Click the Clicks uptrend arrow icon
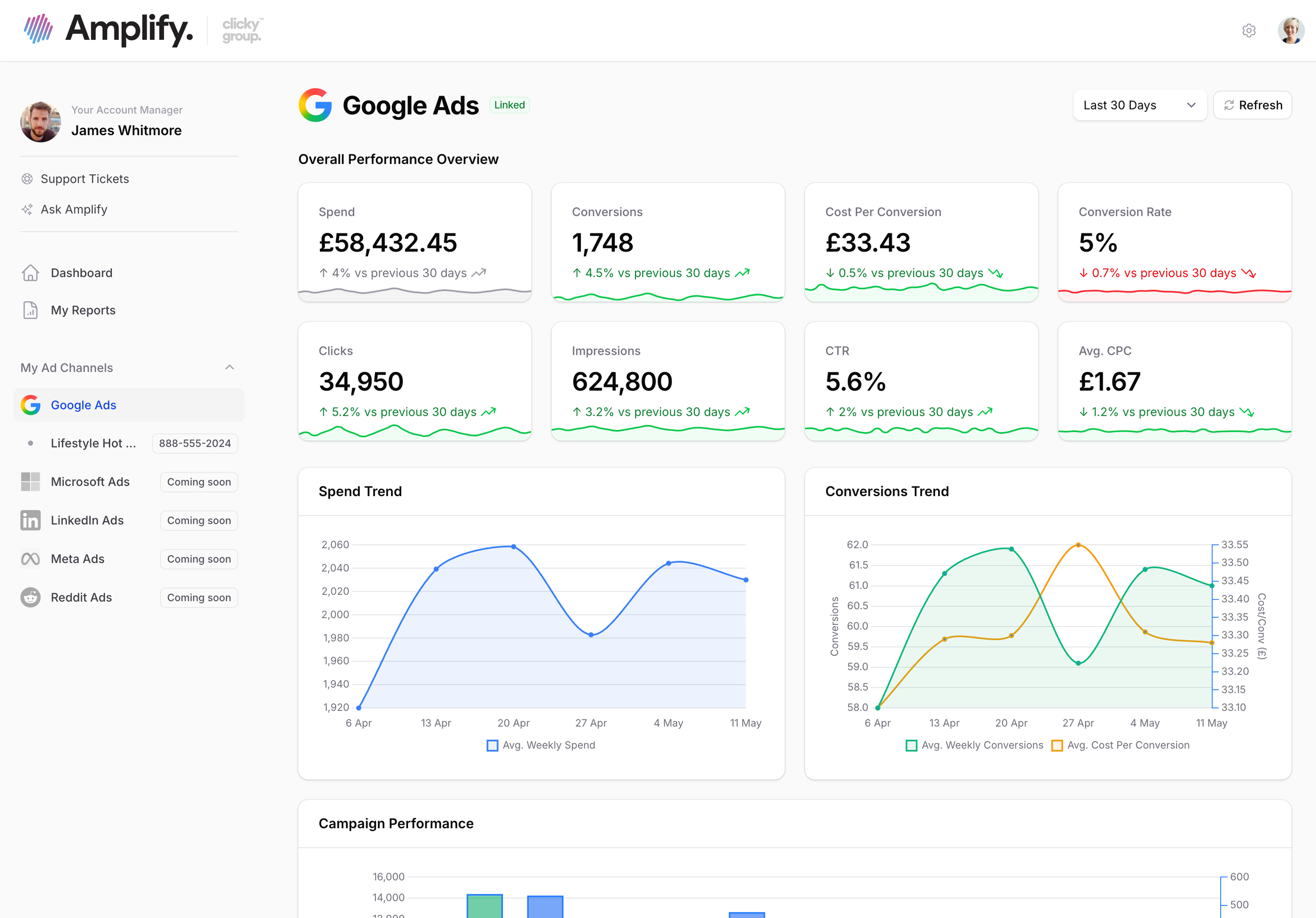Screen dimensions: 1316x918 (488, 412)
